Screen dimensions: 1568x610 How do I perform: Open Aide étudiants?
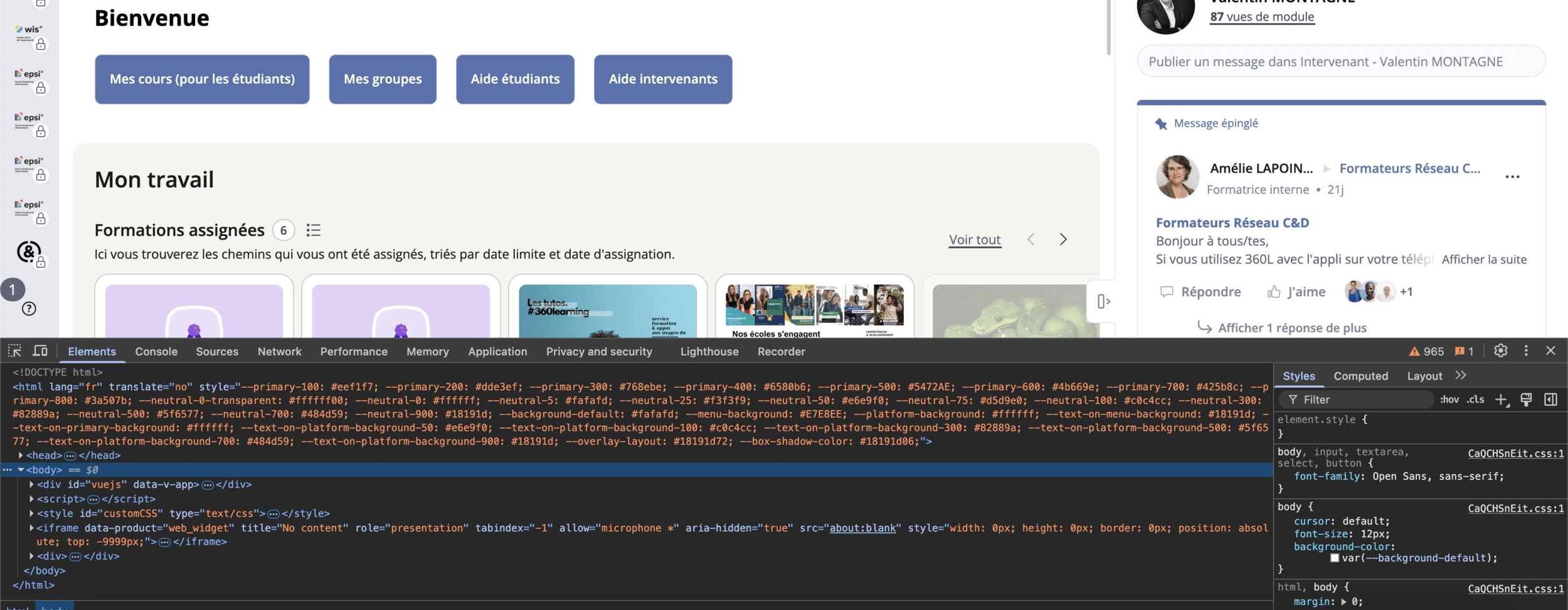point(515,79)
